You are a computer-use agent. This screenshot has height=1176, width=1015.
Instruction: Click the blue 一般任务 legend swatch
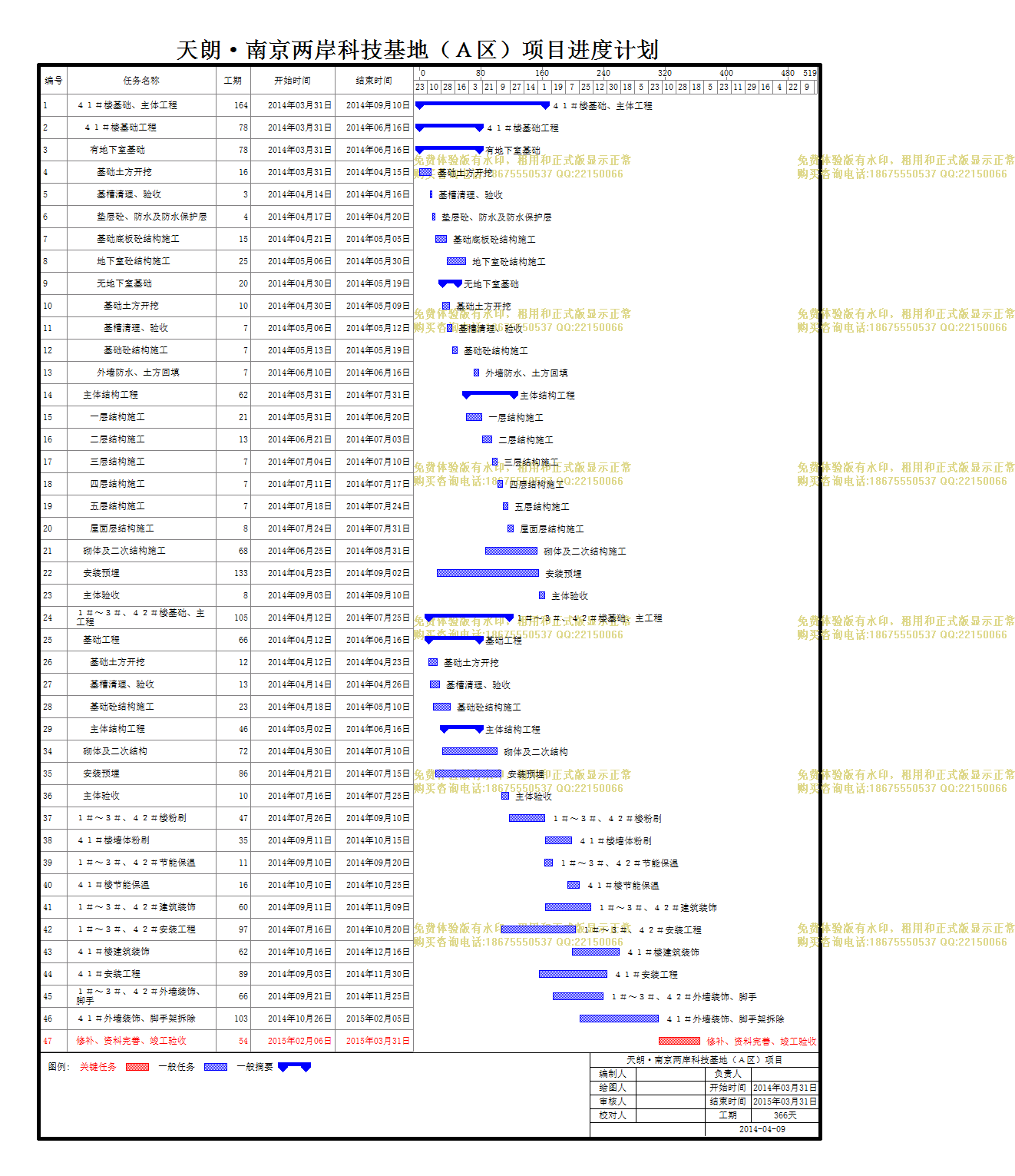(x=216, y=1067)
